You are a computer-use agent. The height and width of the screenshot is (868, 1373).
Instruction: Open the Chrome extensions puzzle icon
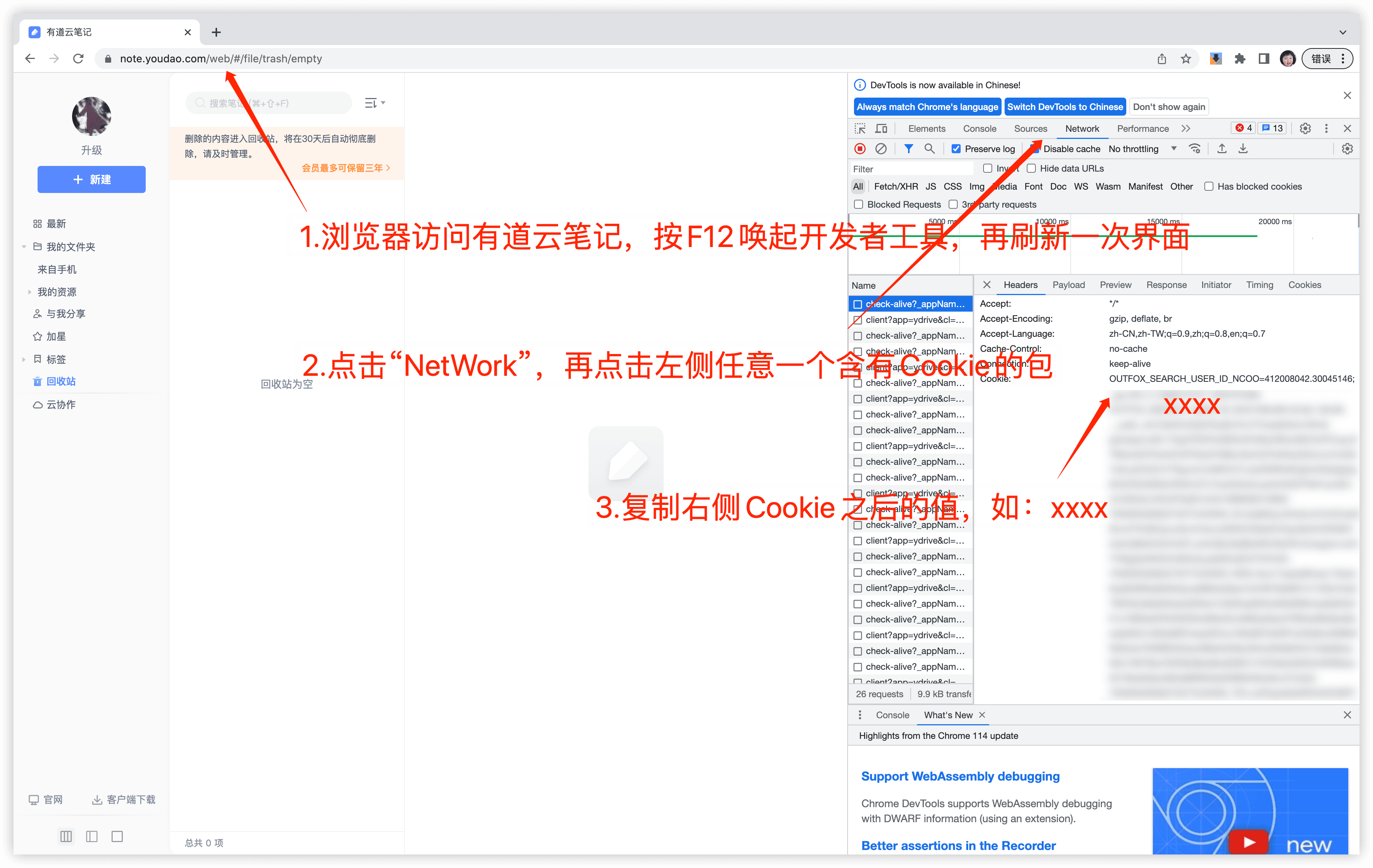(1240, 59)
